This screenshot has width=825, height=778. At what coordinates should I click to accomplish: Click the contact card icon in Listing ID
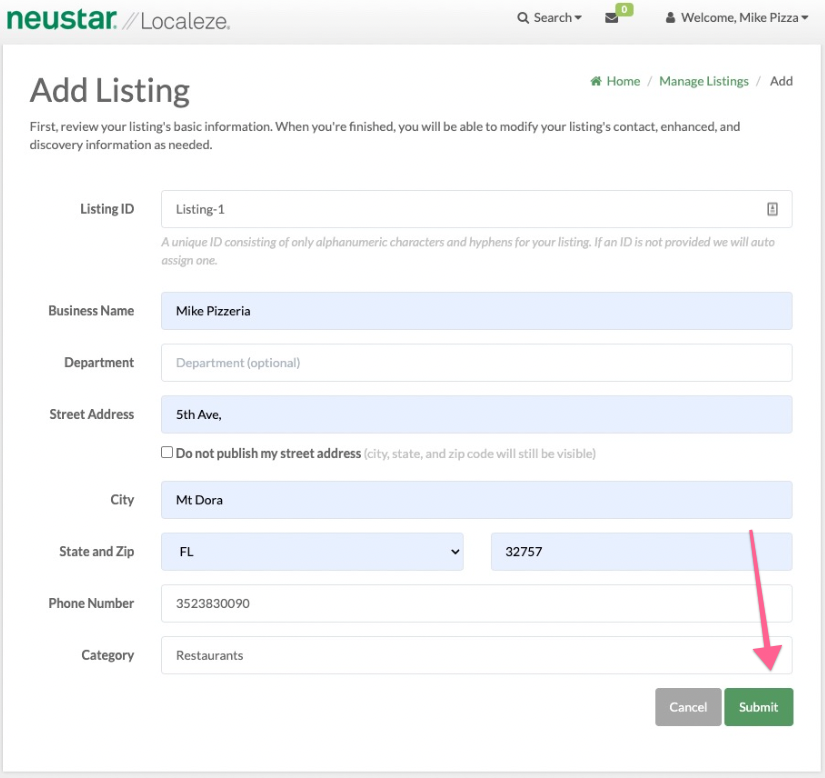[x=772, y=209]
